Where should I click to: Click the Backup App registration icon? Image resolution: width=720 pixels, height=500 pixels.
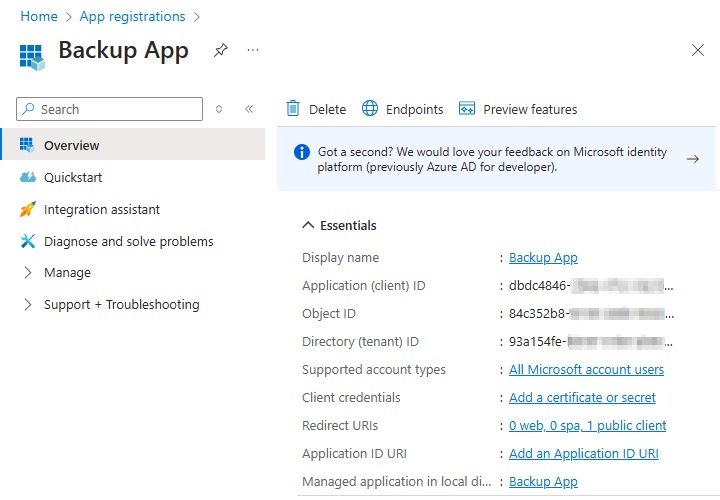(x=32, y=57)
